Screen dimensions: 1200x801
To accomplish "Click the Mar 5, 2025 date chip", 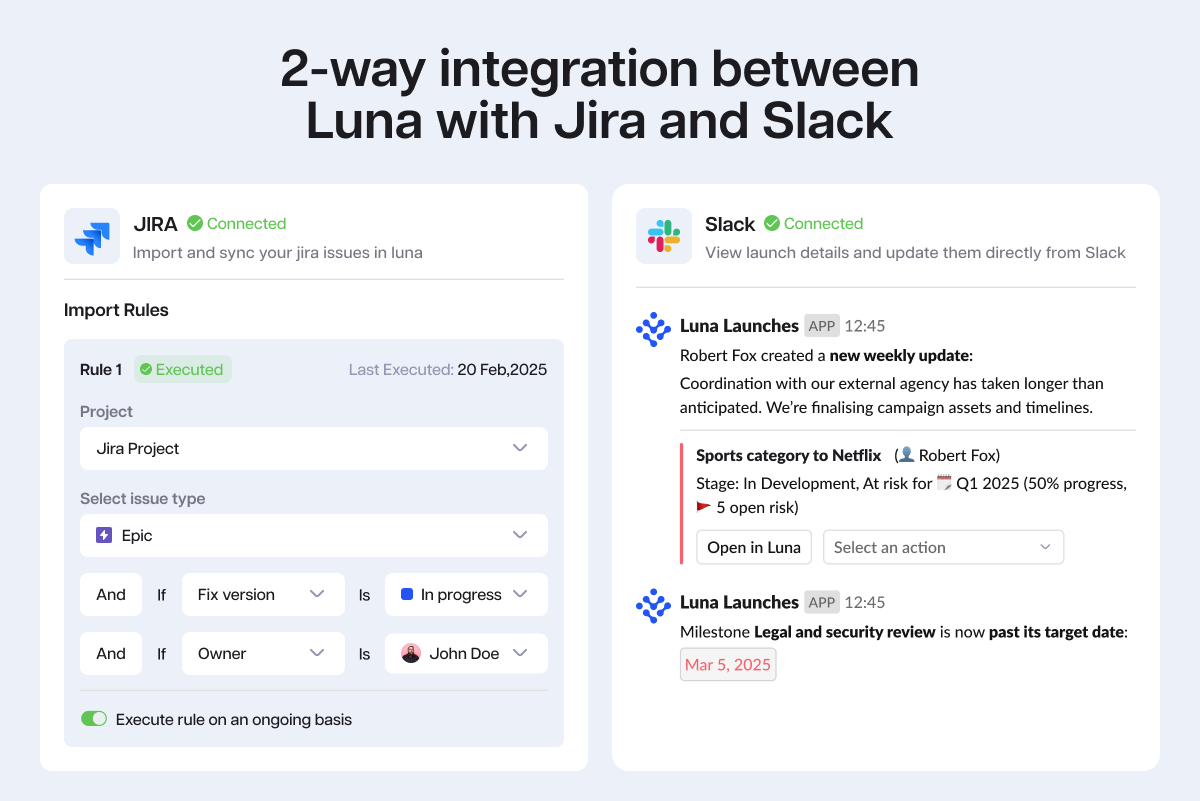I will (x=728, y=665).
